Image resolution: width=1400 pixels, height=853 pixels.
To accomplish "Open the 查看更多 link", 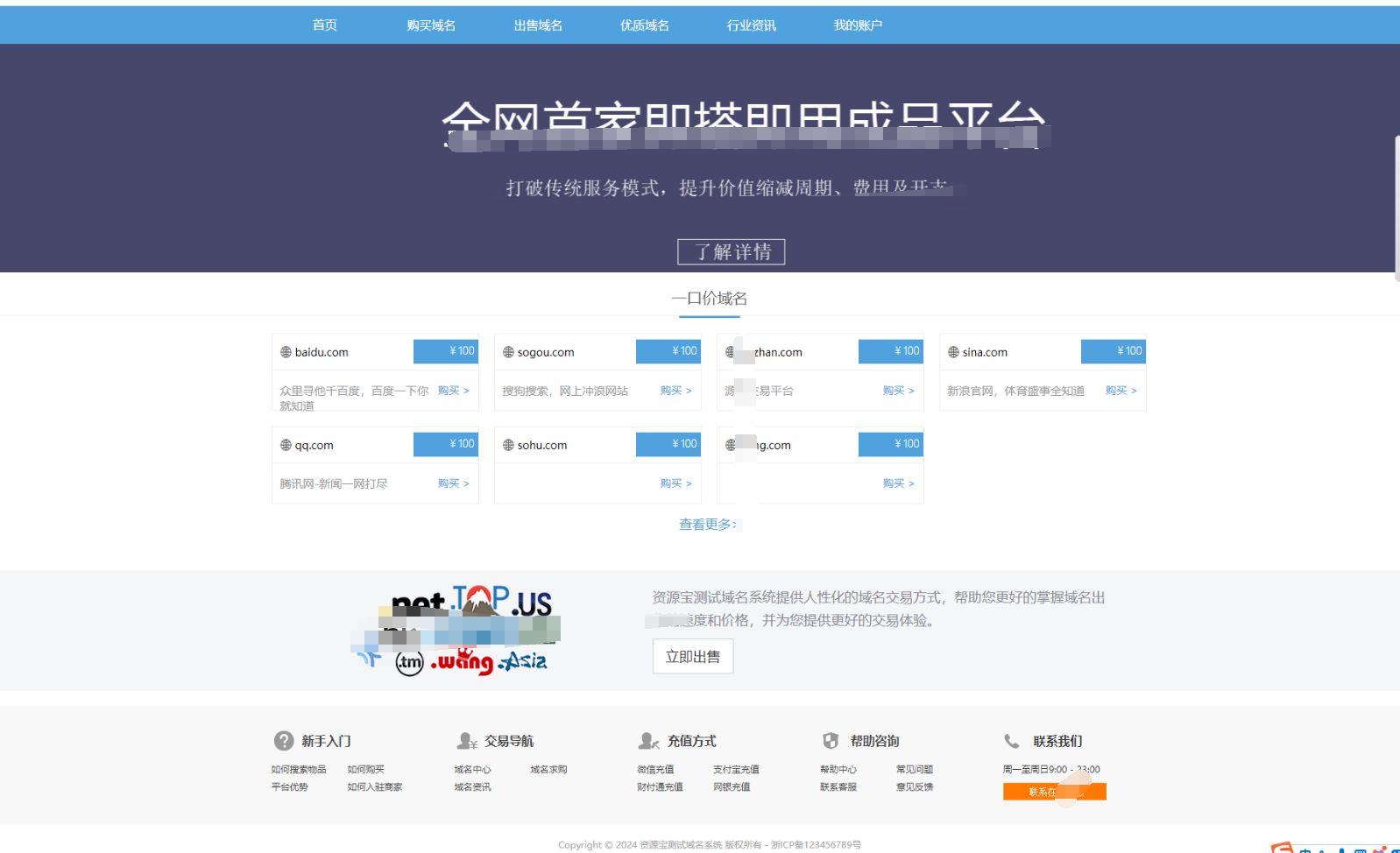I will (x=708, y=525).
